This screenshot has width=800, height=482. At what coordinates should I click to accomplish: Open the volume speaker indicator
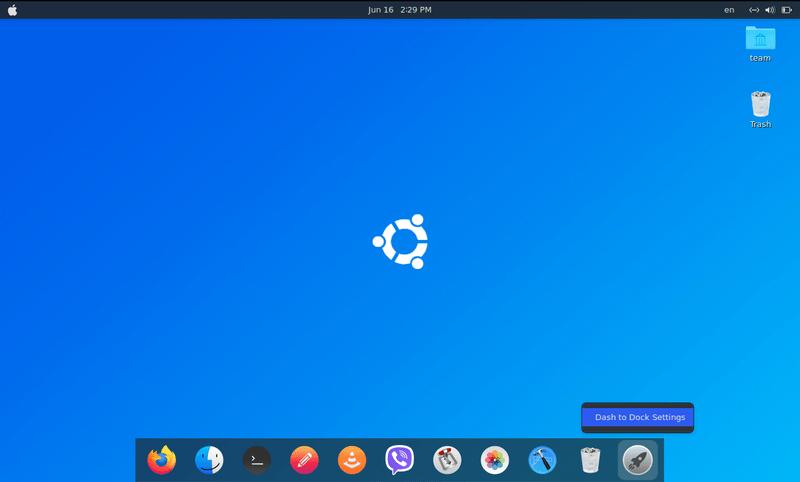pos(769,10)
